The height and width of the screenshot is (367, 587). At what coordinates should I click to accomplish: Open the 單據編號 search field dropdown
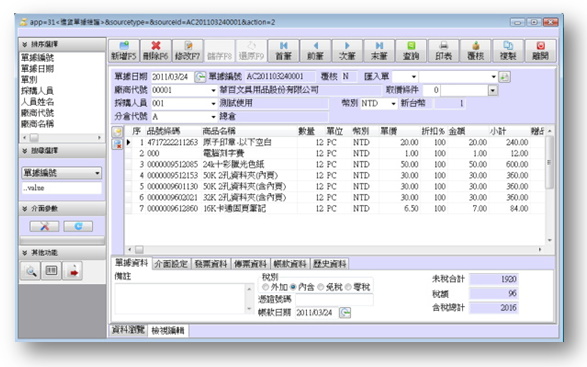click(97, 173)
